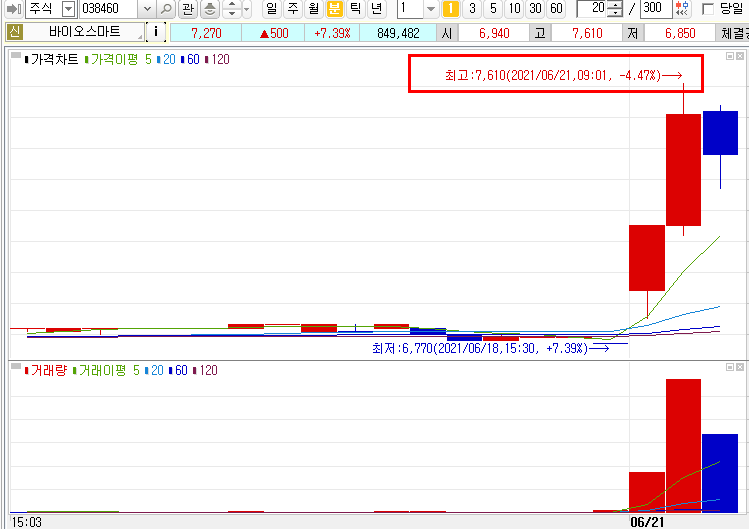Select the 30-minute interval button

click(x=535, y=9)
